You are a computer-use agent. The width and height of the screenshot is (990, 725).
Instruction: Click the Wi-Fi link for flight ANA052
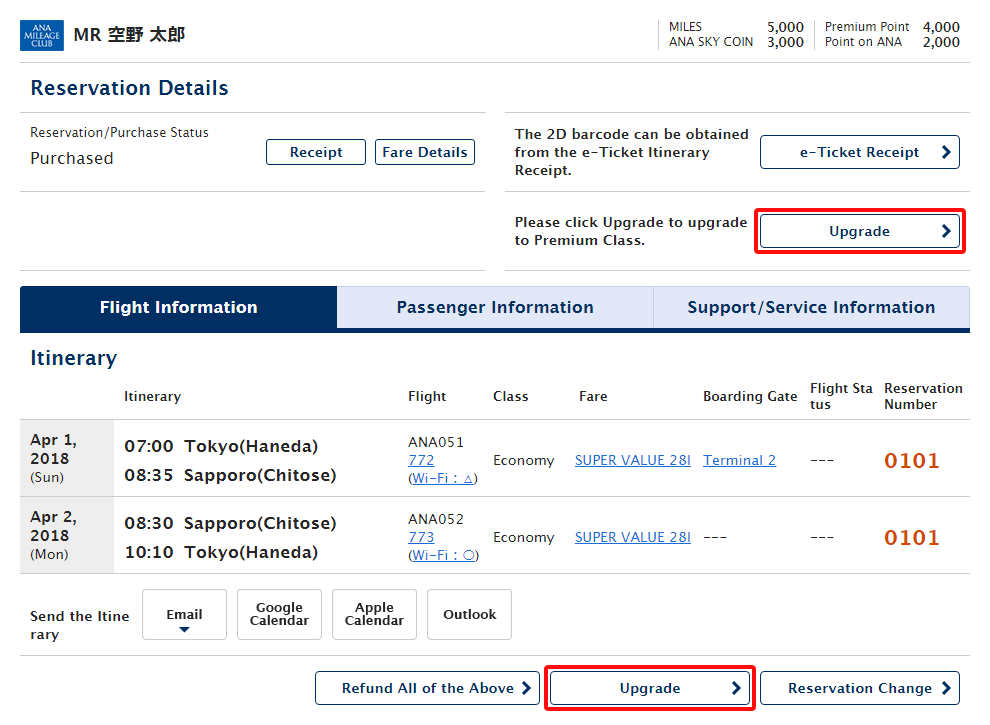point(443,555)
